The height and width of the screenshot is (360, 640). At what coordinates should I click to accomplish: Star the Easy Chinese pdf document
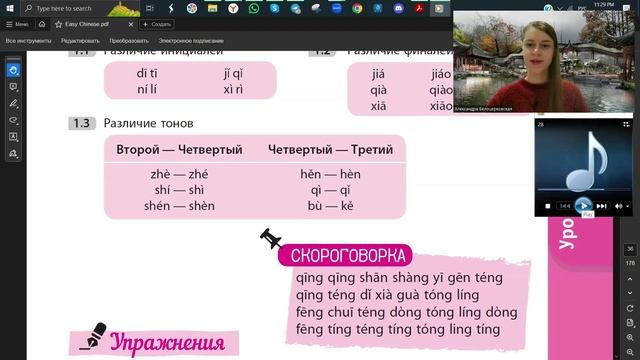(x=58, y=24)
